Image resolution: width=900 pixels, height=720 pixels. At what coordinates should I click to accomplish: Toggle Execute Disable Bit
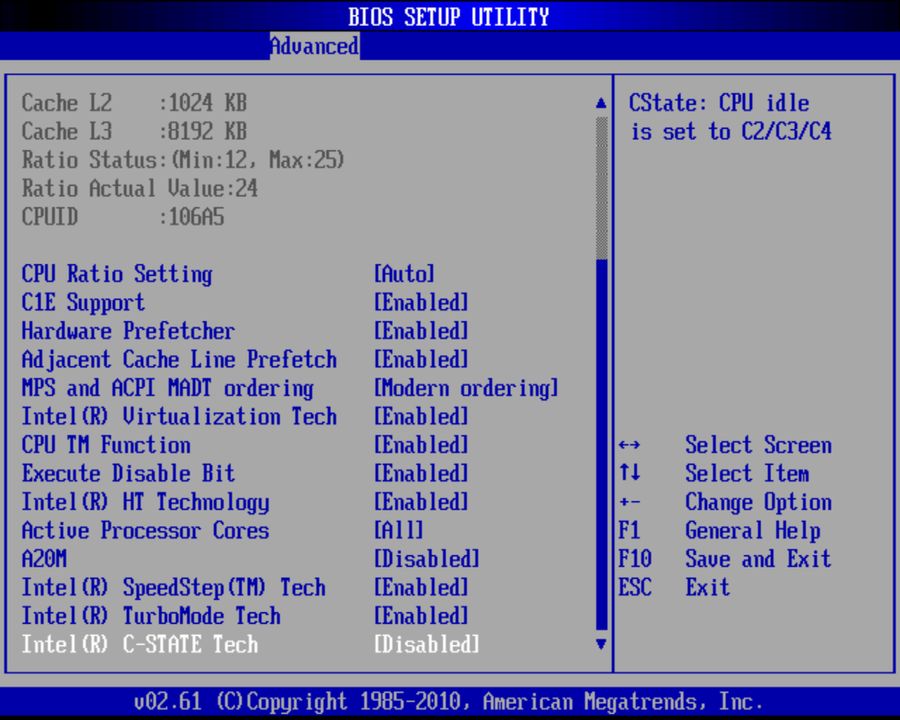[x=127, y=473]
